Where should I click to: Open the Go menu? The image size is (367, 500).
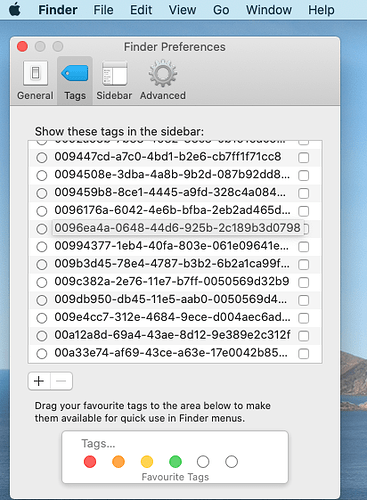(221, 10)
